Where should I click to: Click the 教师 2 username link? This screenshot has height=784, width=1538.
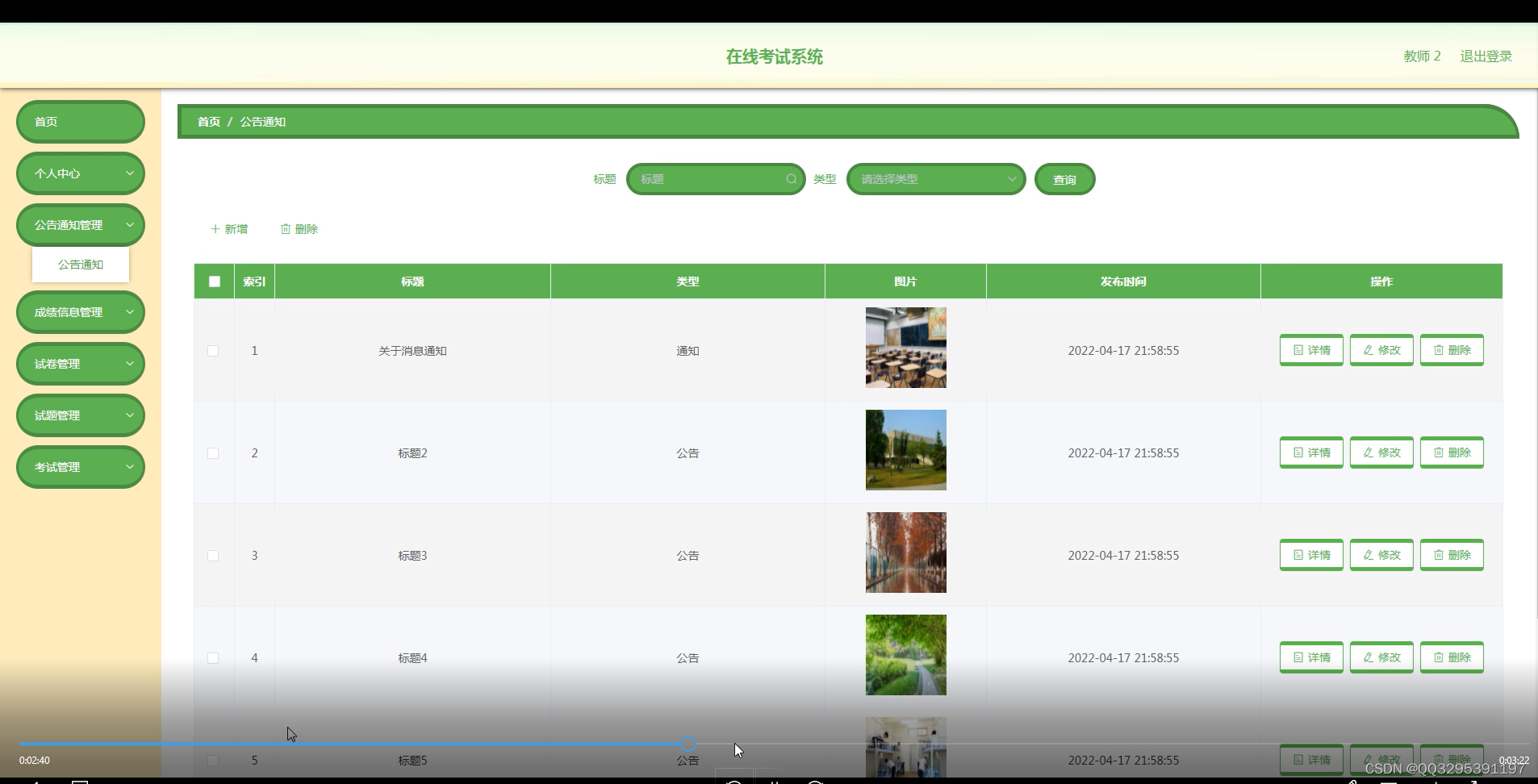[x=1423, y=56]
